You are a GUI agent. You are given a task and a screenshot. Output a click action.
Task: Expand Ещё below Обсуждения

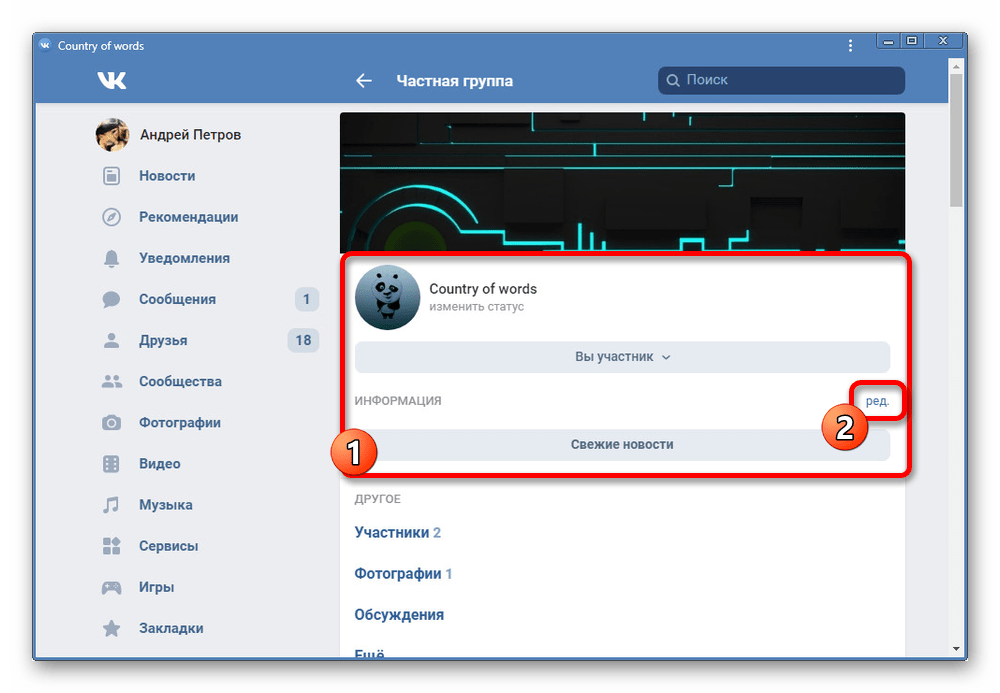pyautogui.click(x=369, y=653)
